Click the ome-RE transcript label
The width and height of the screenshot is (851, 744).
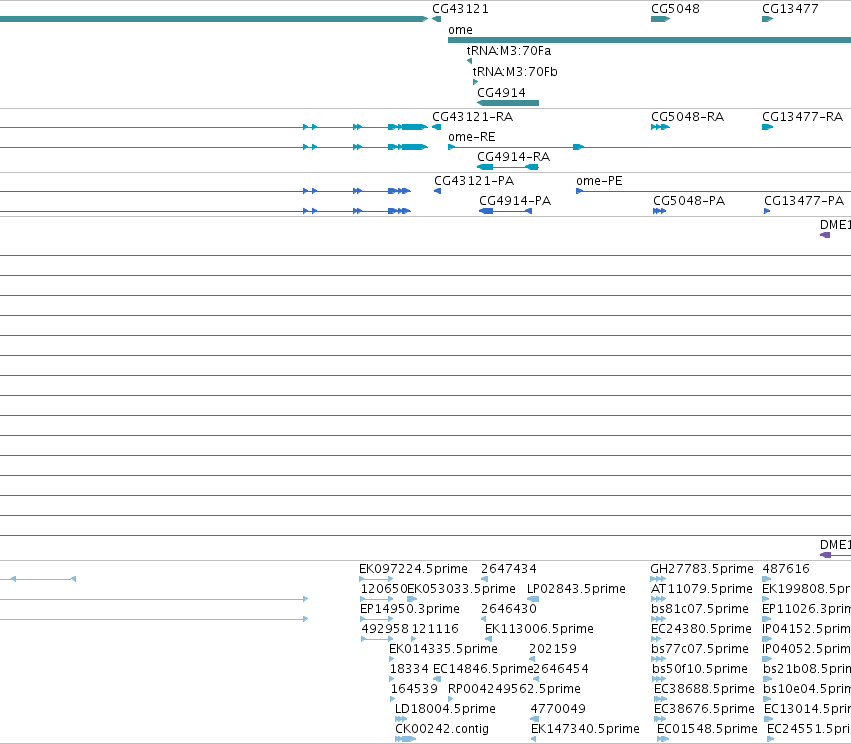point(472,137)
